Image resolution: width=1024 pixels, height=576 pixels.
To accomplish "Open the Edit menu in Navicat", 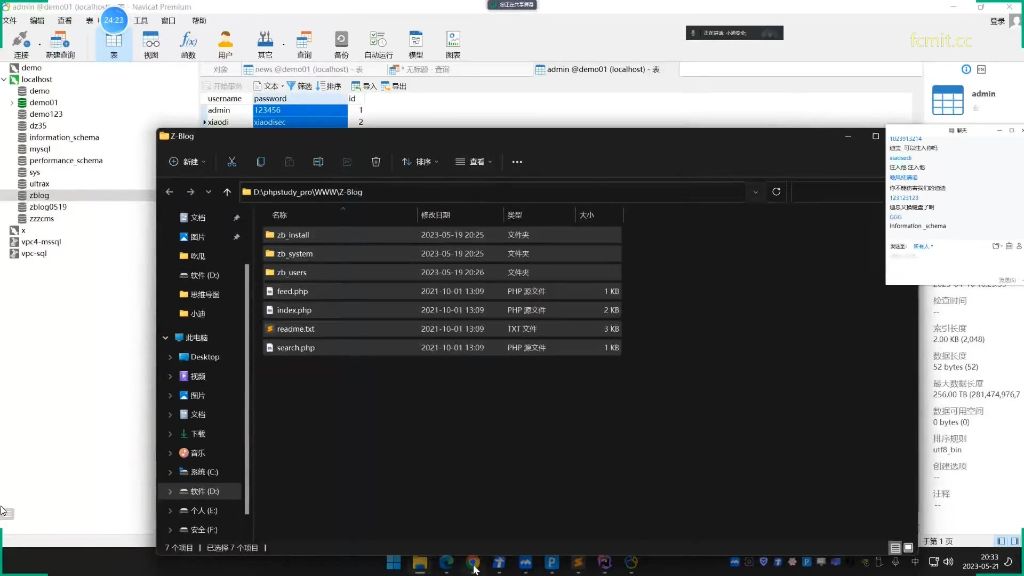I will (x=37, y=20).
